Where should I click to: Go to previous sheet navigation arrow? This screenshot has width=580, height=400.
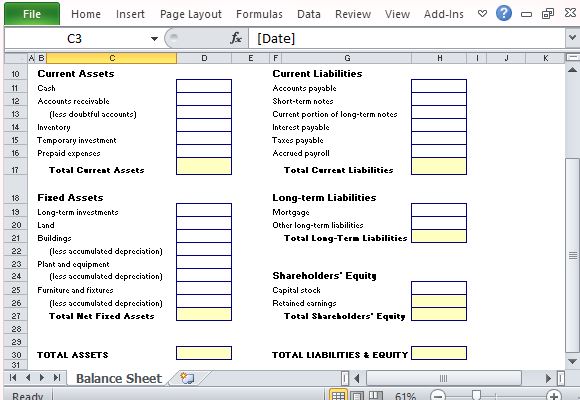click(x=28, y=377)
